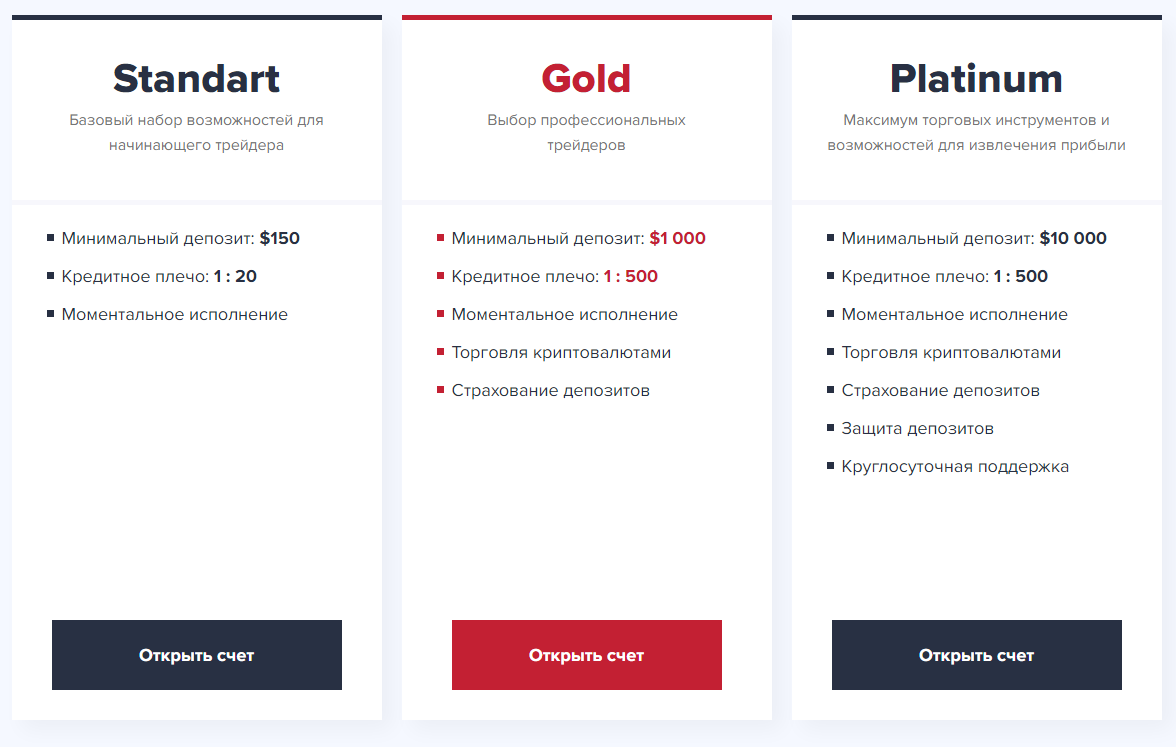Select the Platinum plan heading

(976, 79)
